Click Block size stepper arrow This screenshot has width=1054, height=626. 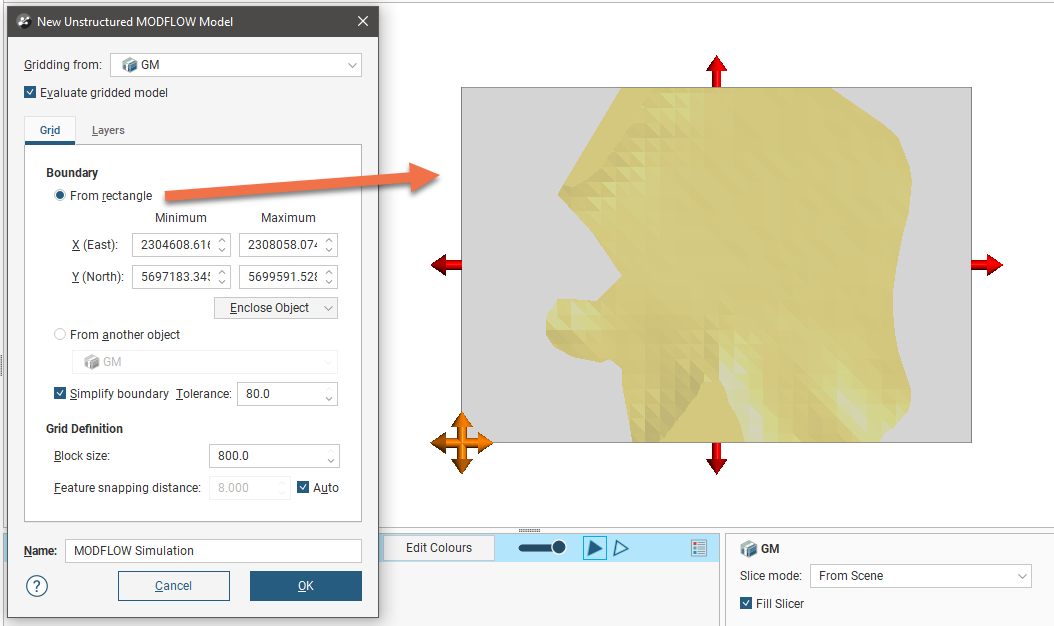(x=331, y=456)
